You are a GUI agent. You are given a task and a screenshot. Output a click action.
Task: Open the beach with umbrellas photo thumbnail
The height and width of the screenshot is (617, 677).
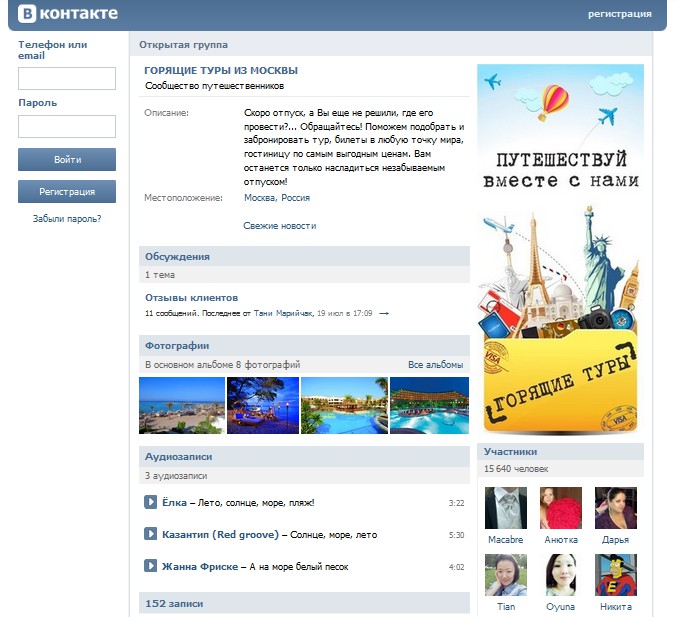pos(182,405)
